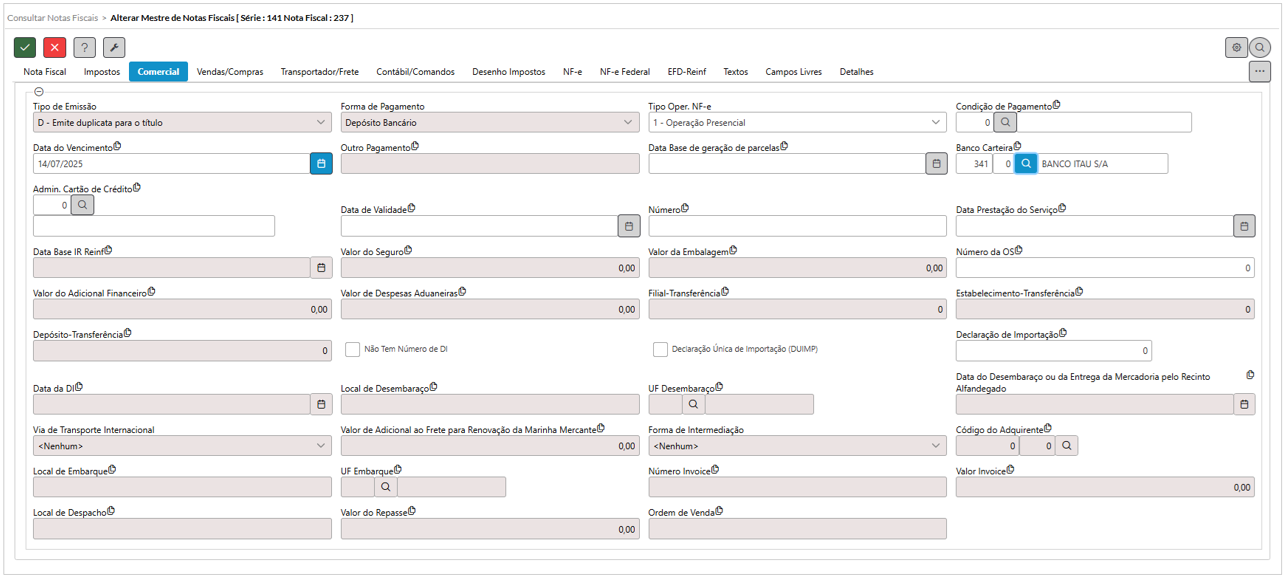Click the Comercial tab

(158, 72)
